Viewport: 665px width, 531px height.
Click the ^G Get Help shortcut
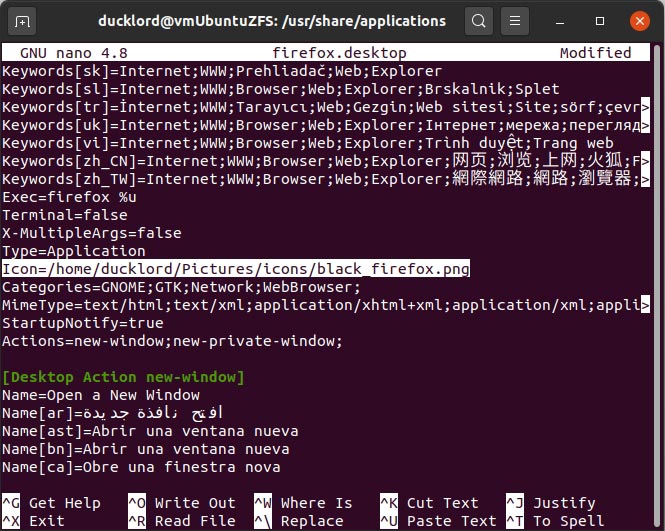pos(51,503)
